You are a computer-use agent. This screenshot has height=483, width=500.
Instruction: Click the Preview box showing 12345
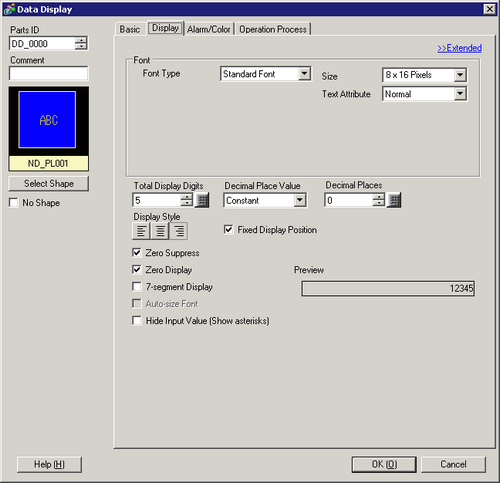click(388, 288)
